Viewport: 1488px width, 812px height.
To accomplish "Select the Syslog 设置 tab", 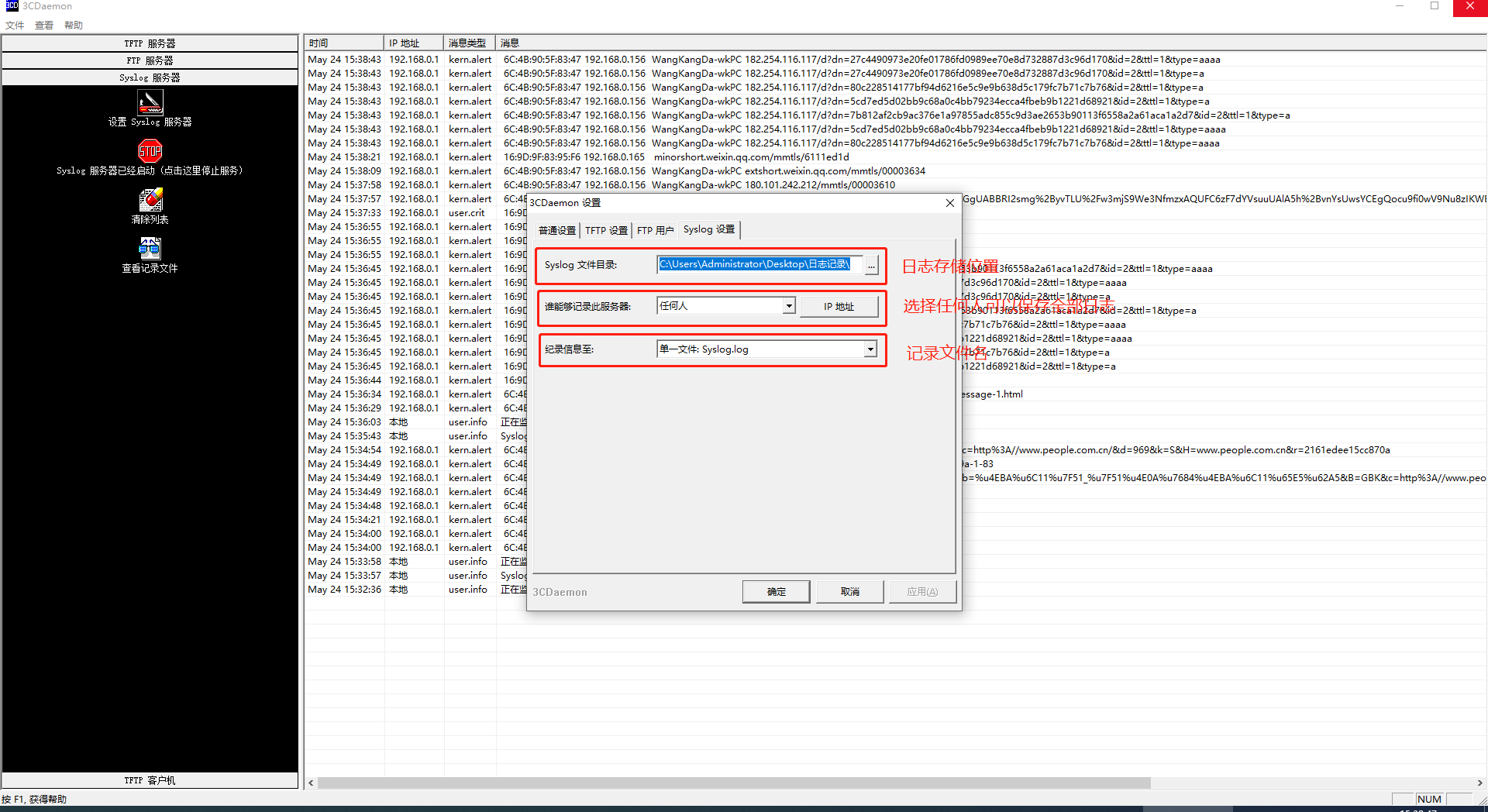I will 709,229.
